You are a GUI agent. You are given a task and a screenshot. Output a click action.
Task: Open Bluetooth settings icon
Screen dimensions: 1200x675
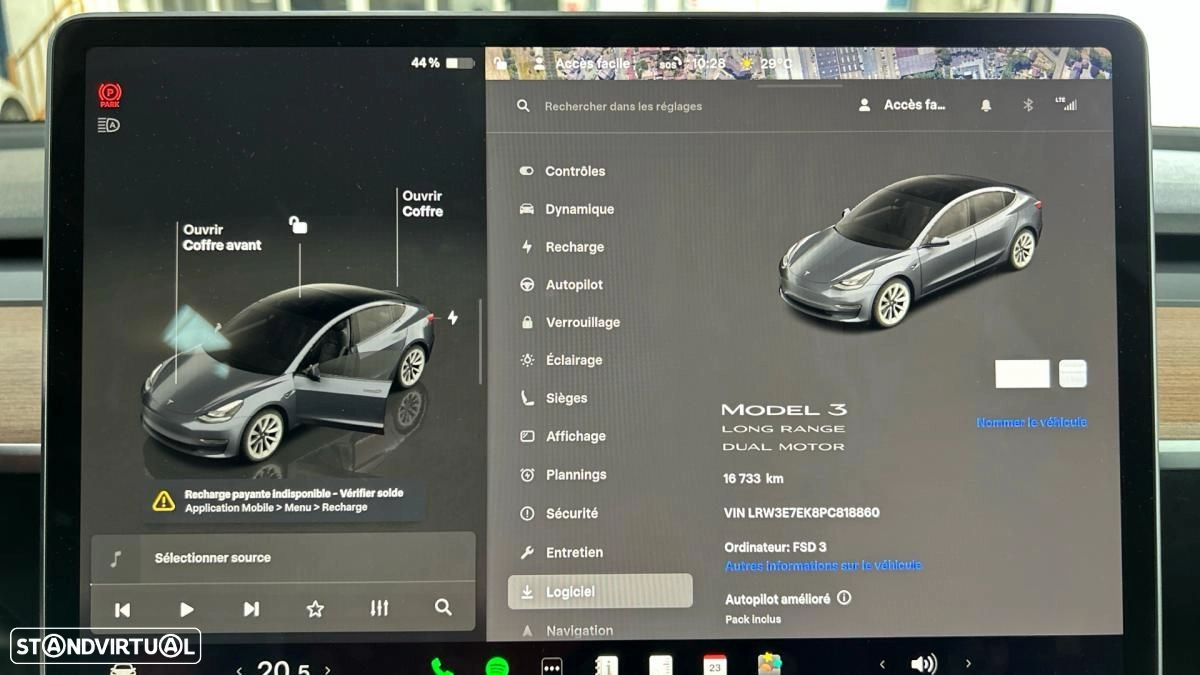1027,105
